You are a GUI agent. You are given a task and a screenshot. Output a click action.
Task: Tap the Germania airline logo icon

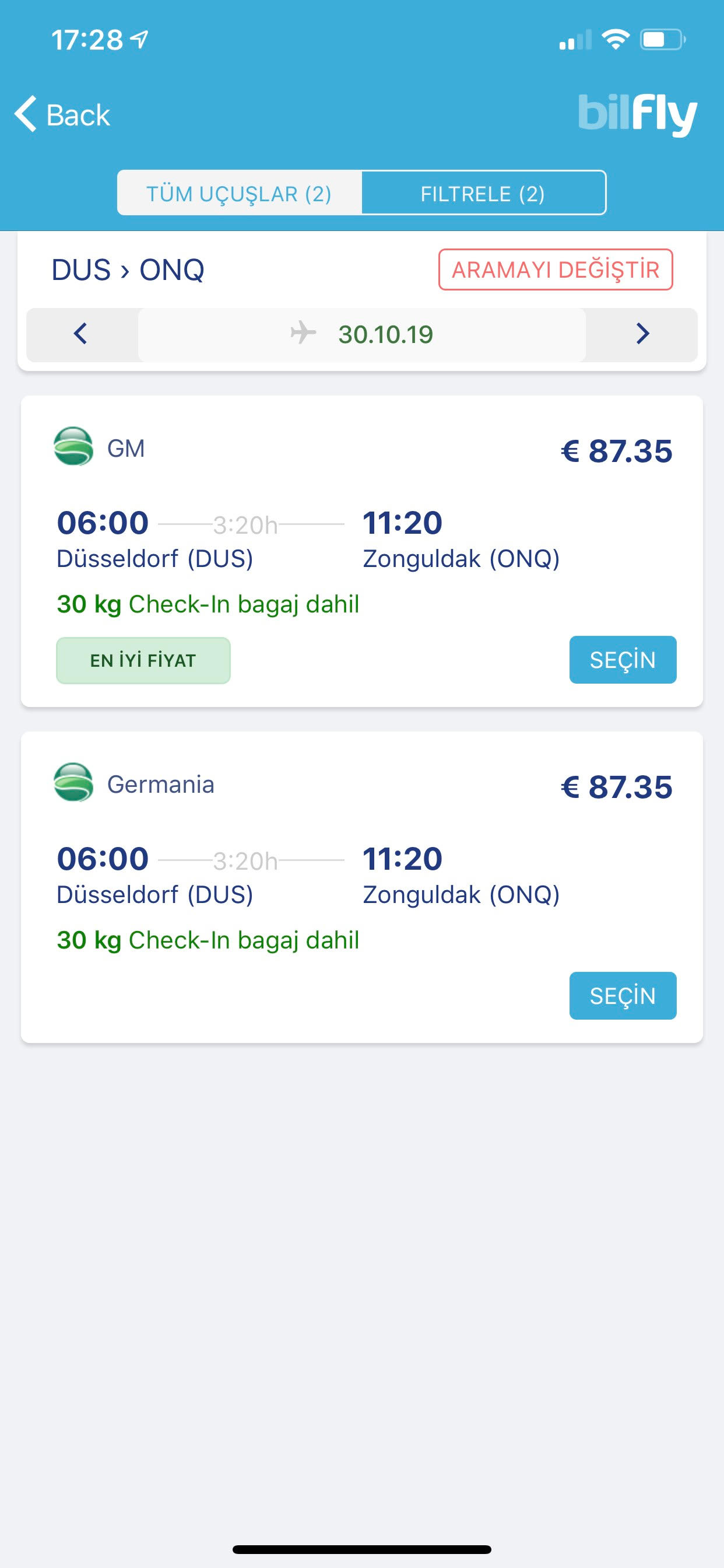click(73, 782)
